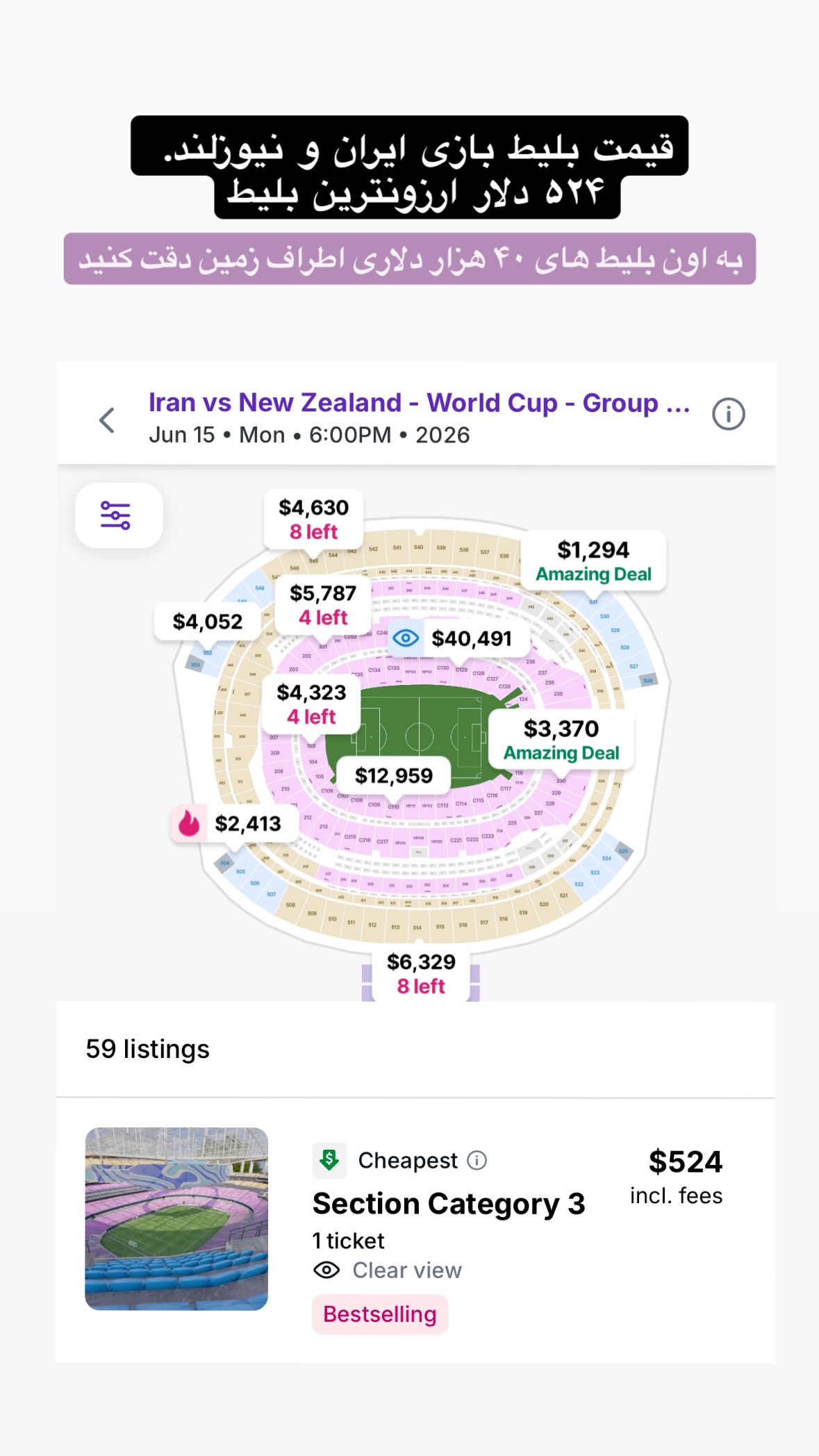Choose the $6,329 8 left tag

coord(421,974)
